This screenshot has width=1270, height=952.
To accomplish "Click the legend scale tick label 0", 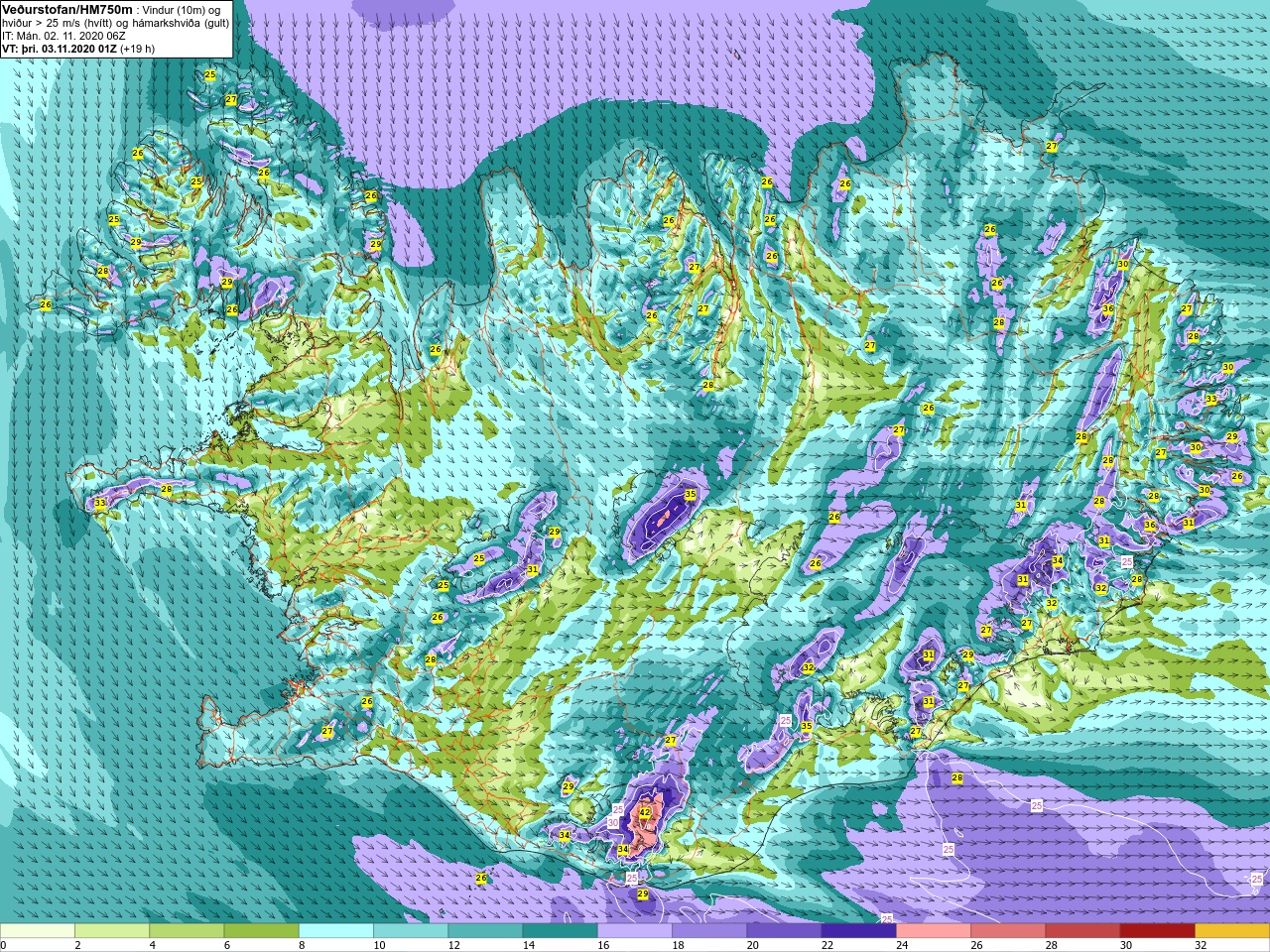I will (x=4, y=945).
